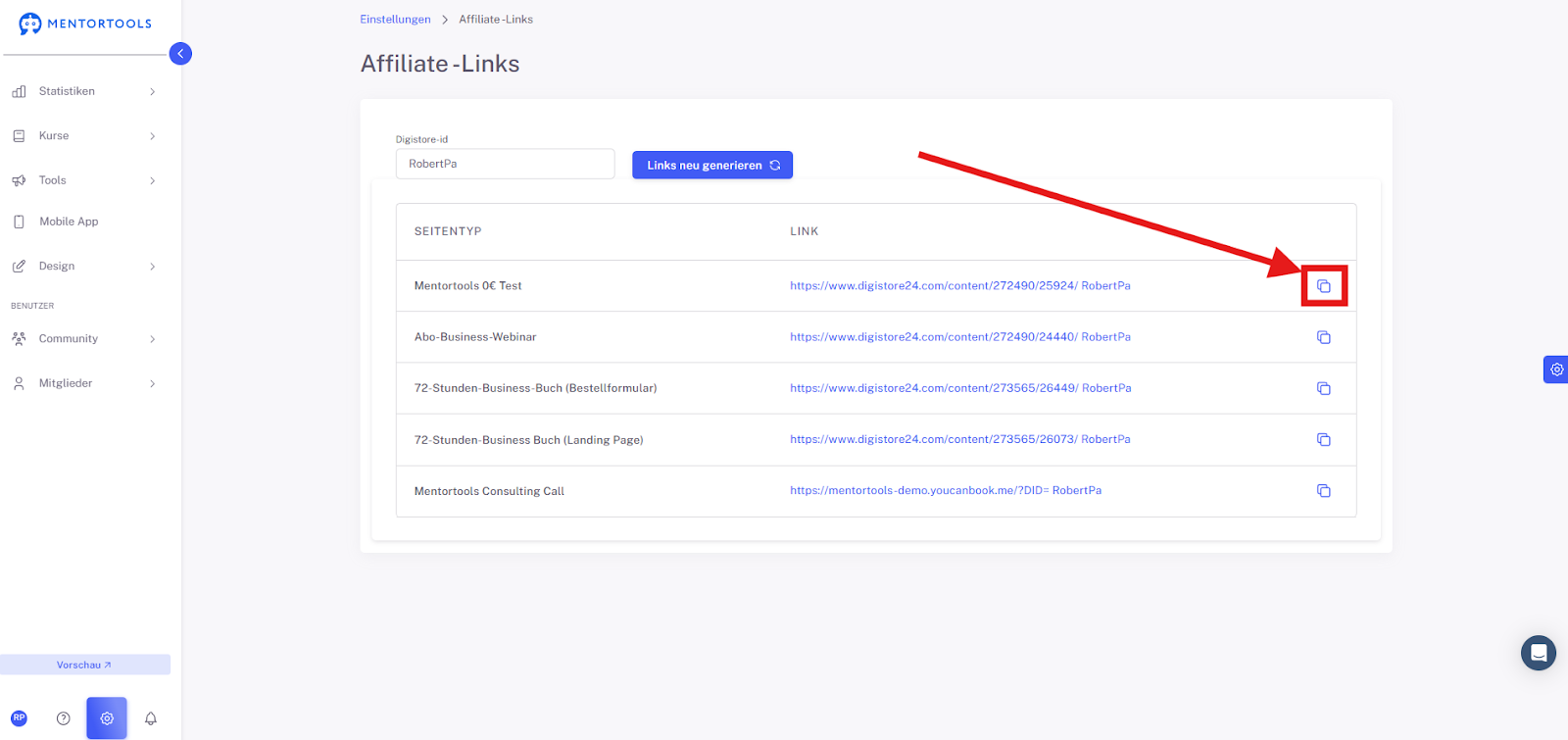Open the digistore24 273565/26073 link
This screenshot has width=1568, height=740.
(x=960, y=439)
